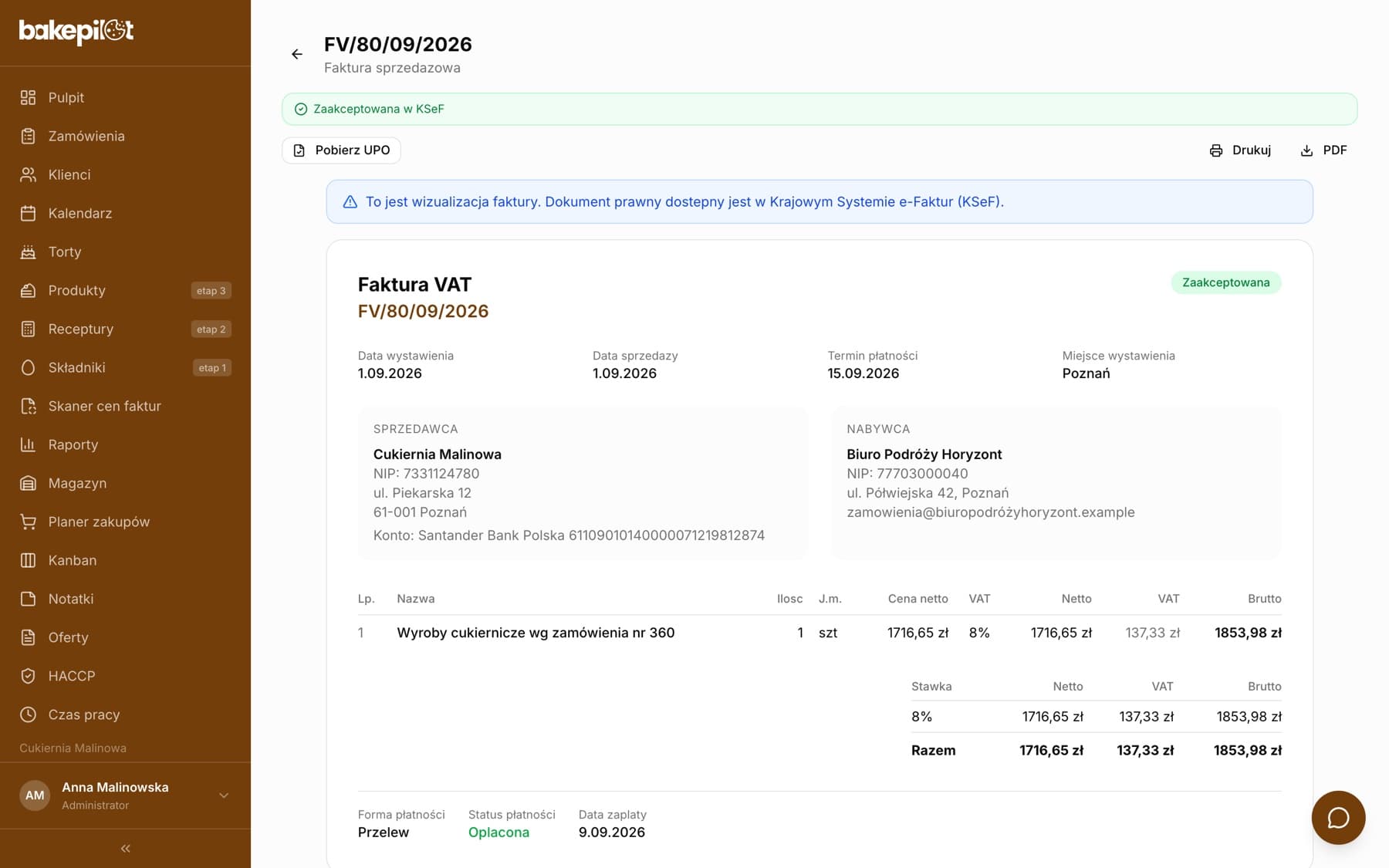The height and width of the screenshot is (868, 1389).
Task: Open Receptury calculator icon
Action: [x=28, y=329]
